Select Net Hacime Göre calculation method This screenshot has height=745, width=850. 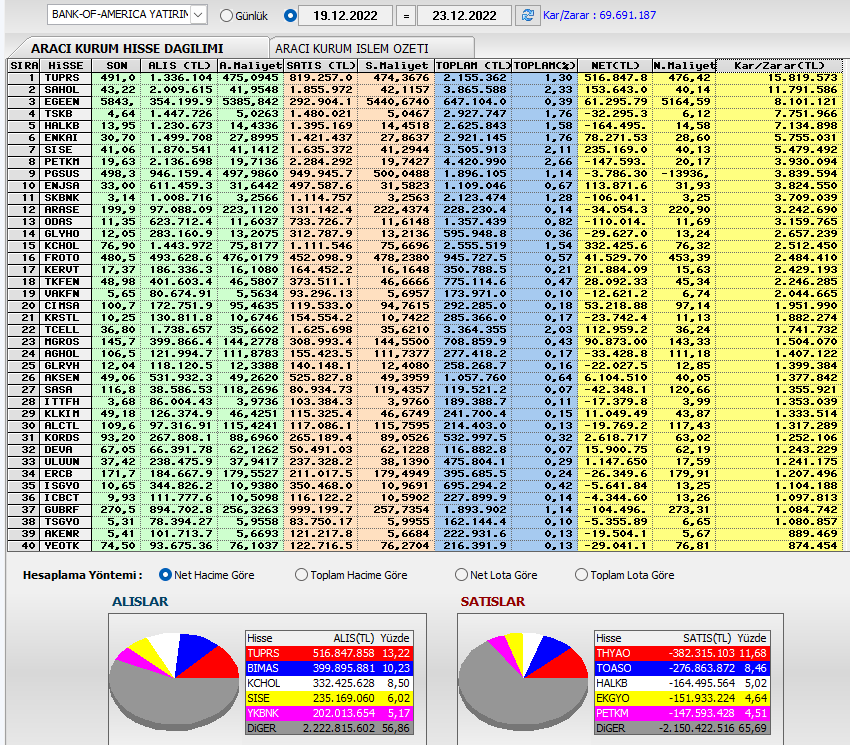165,575
